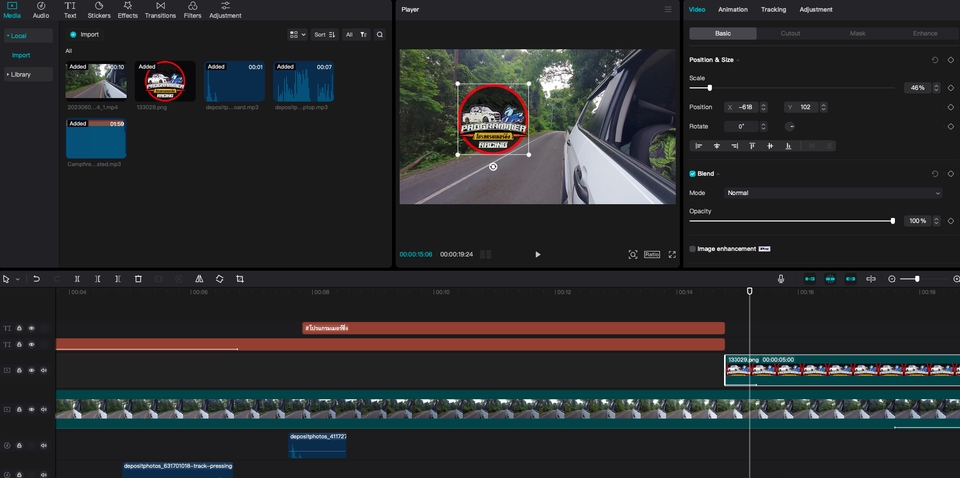
Task: Open the Filters panel
Action: coord(192,10)
